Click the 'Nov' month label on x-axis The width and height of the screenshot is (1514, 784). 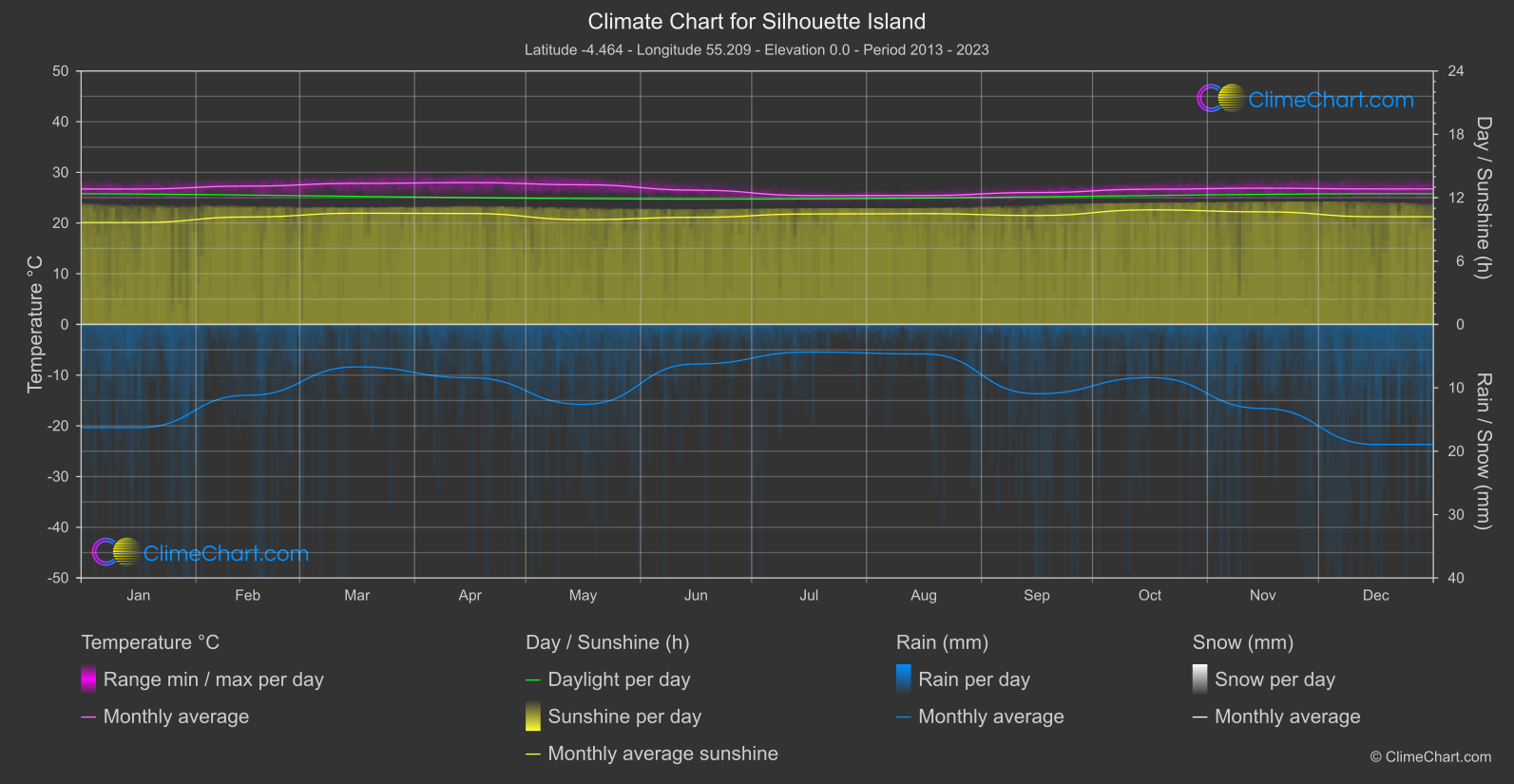pyautogui.click(x=1263, y=595)
